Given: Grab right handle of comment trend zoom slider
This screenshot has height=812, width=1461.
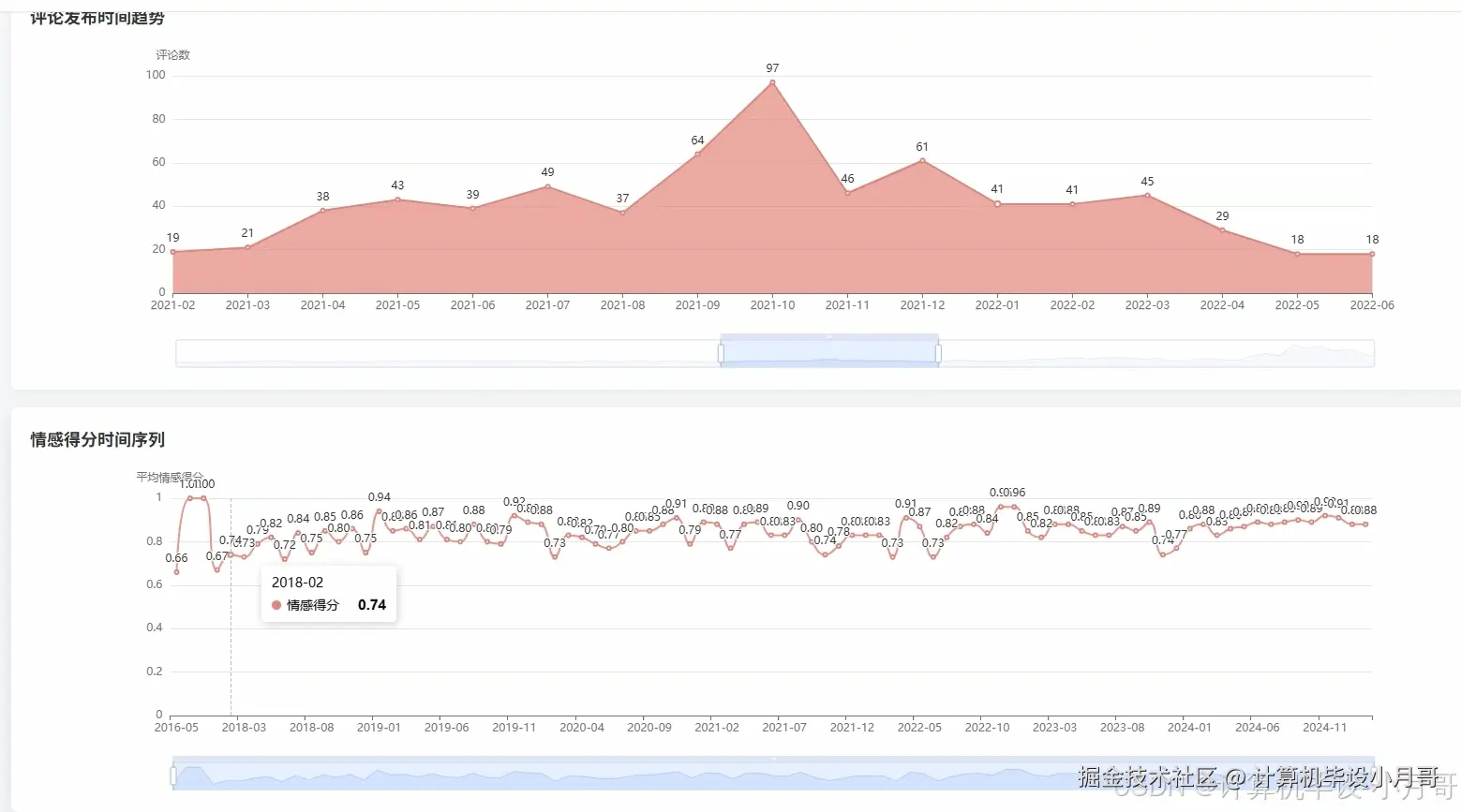Looking at the screenshot, I should point(938,353).
